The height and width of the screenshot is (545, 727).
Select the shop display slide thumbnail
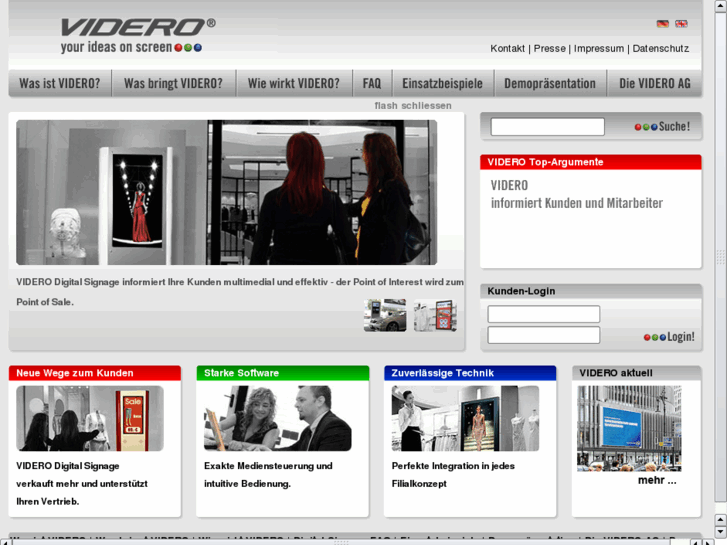[x=435, y=315]
